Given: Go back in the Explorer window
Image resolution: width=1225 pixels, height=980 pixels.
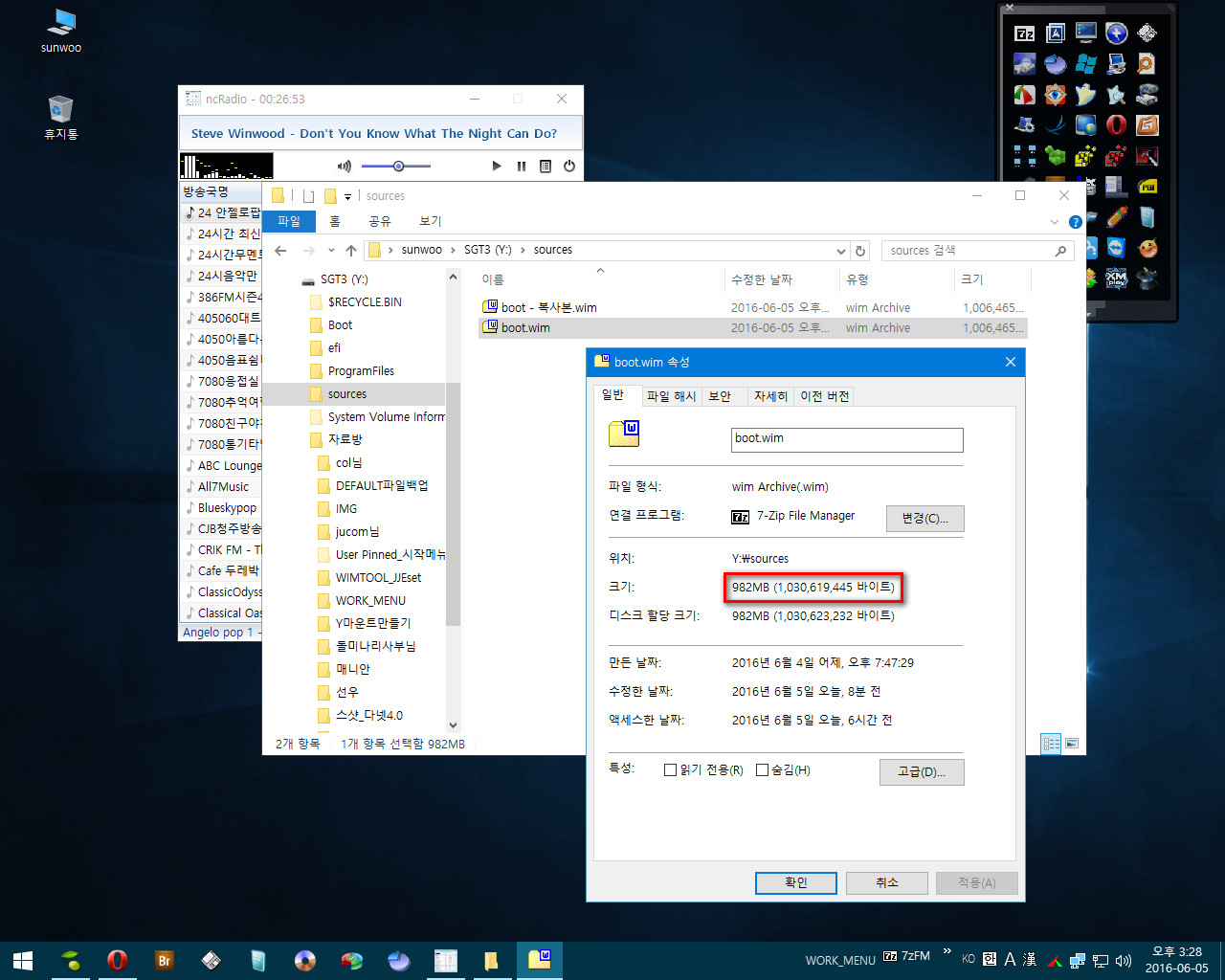Looking at the screenshot, I should pyautogui.click(x=280, y=251).
